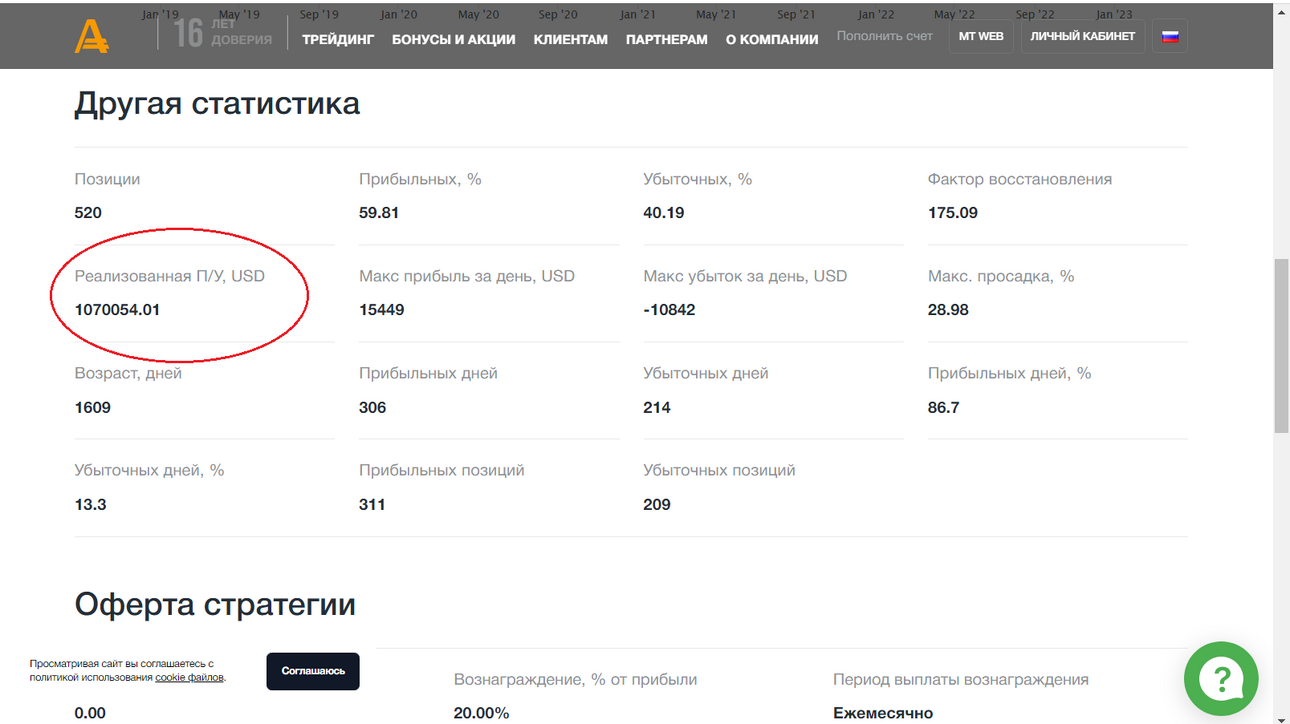Click the orange Alpari logo

point(91,36)
